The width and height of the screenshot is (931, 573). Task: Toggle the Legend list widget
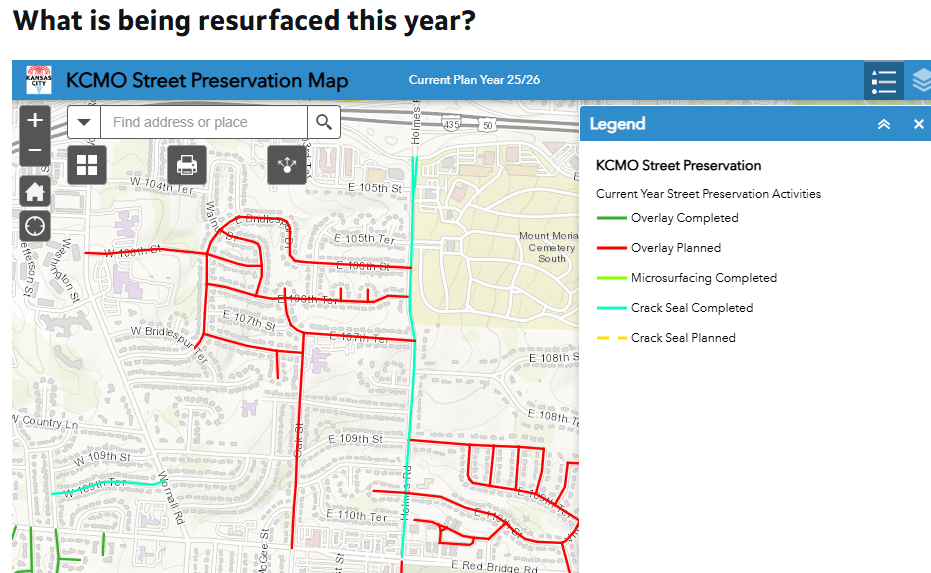point(883,81)
